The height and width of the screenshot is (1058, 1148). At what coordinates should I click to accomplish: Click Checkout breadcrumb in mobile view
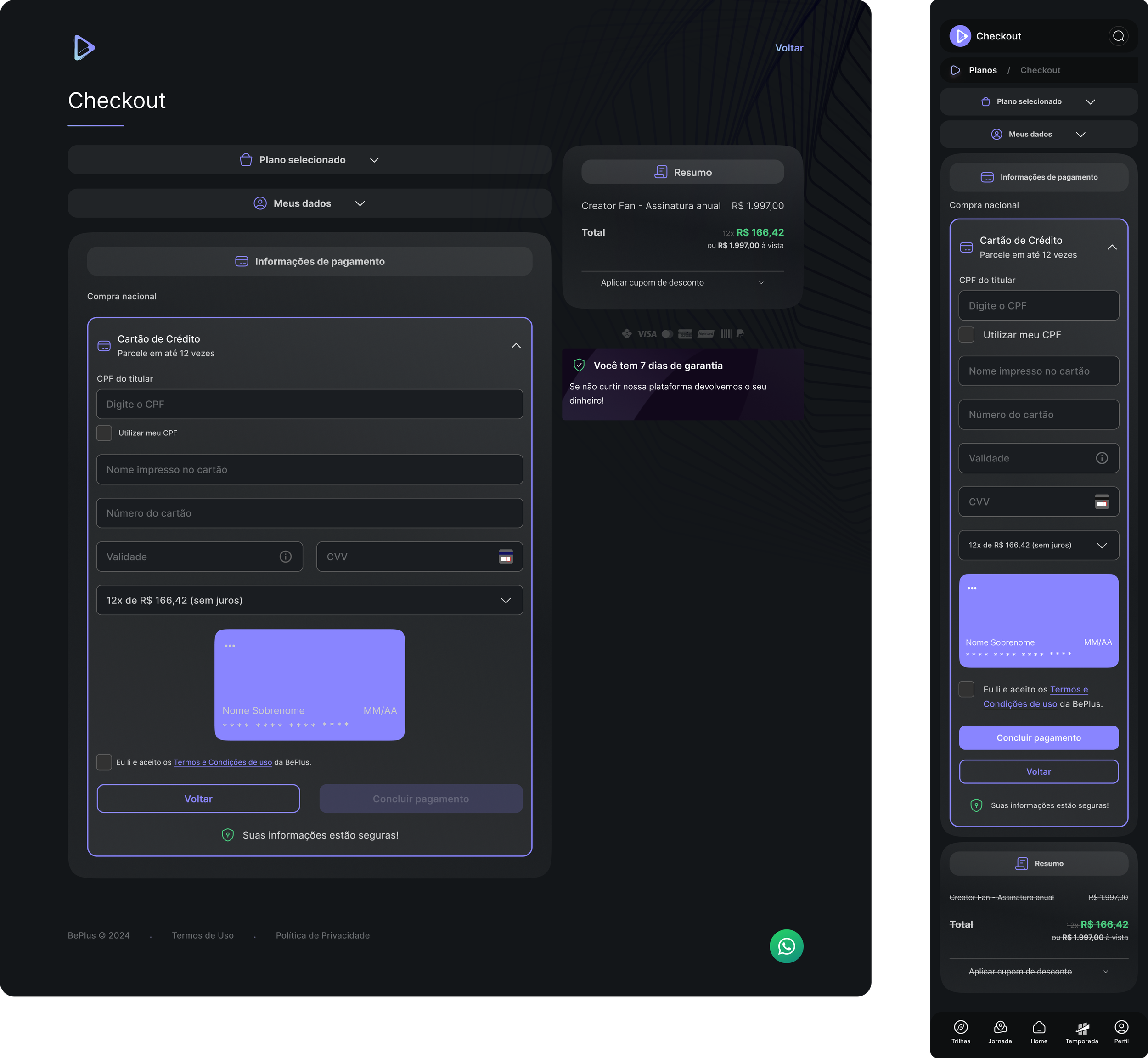point(1040,70)
